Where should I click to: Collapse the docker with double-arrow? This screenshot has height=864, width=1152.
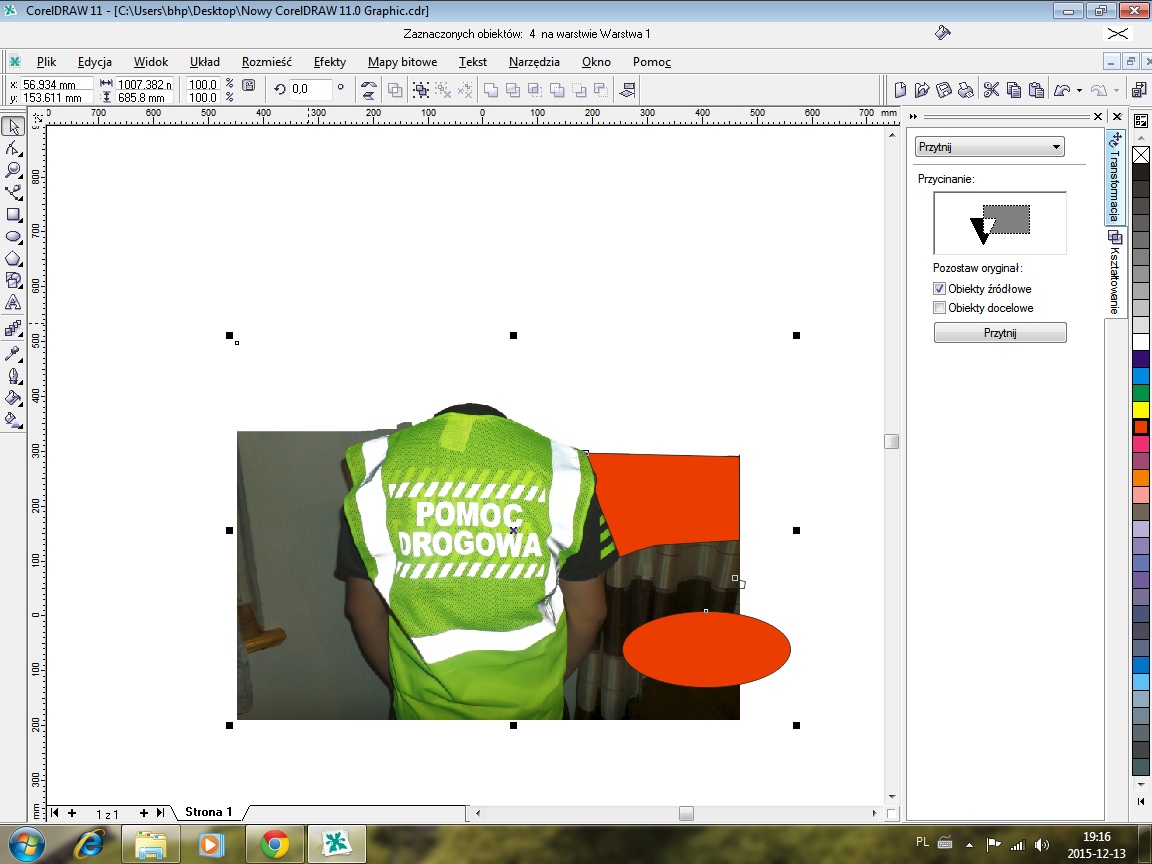(x=912, y=116)
